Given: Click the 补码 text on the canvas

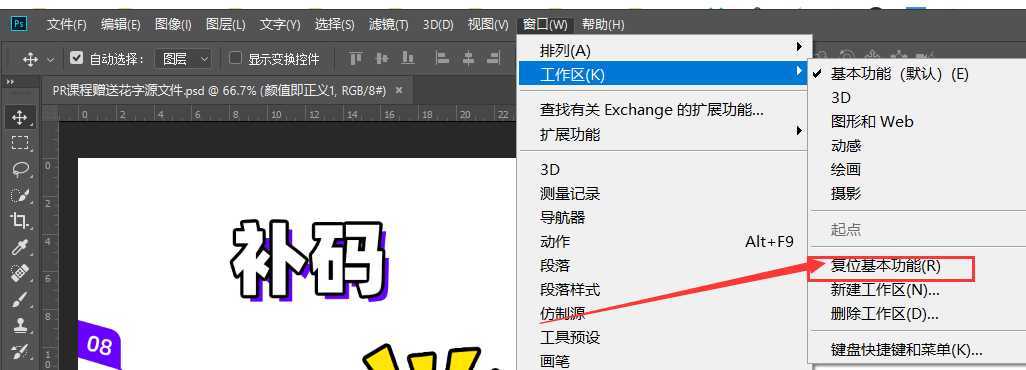Looking at the screenshot, I should pyautogui.click(x=309, y=260).
